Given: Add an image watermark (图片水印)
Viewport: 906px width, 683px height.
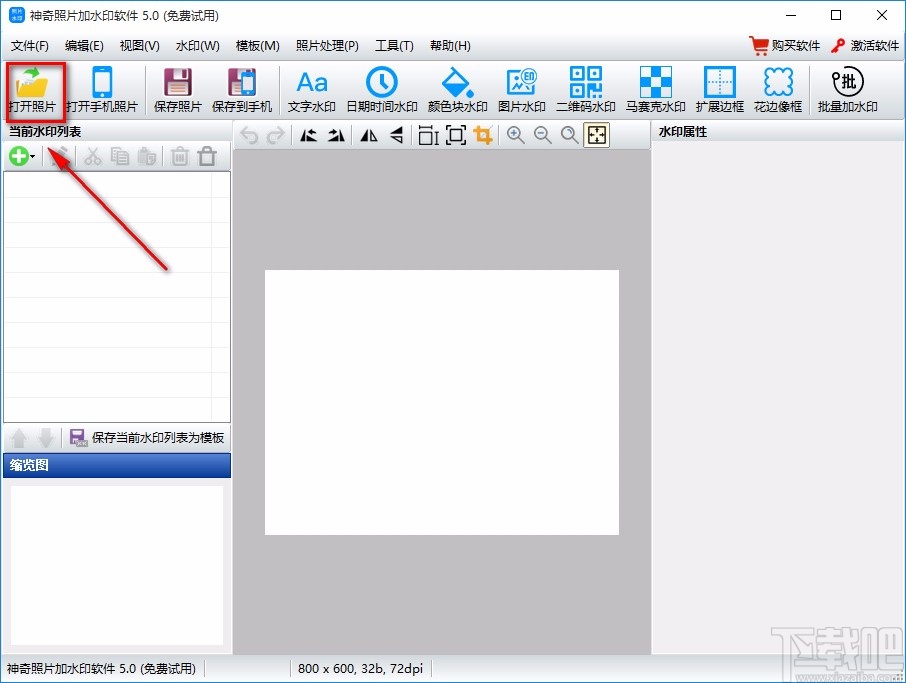Looking at the screenshot, I should (522, 90).
